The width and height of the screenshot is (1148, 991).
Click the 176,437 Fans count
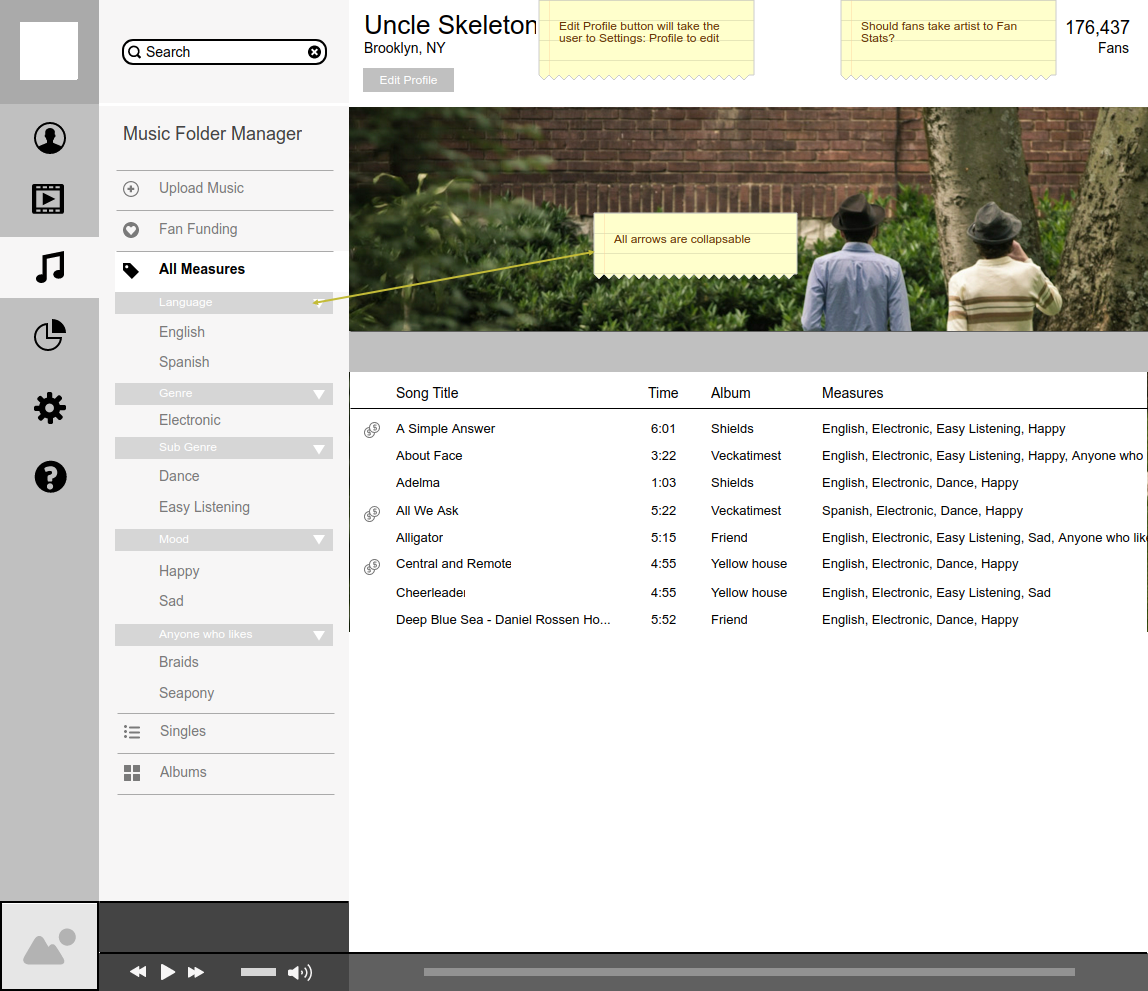[1097, 37]
